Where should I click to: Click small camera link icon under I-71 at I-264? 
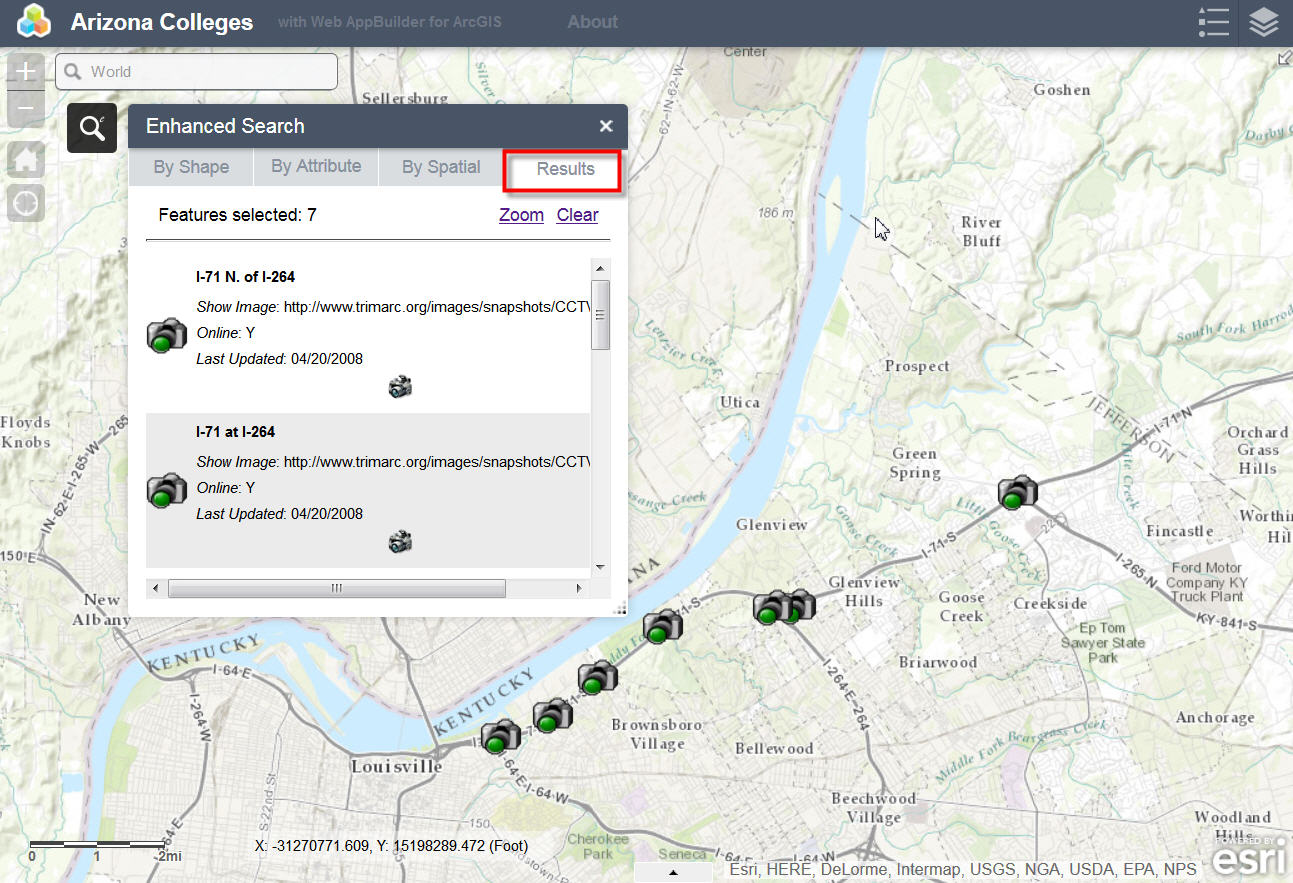(400, 542)
